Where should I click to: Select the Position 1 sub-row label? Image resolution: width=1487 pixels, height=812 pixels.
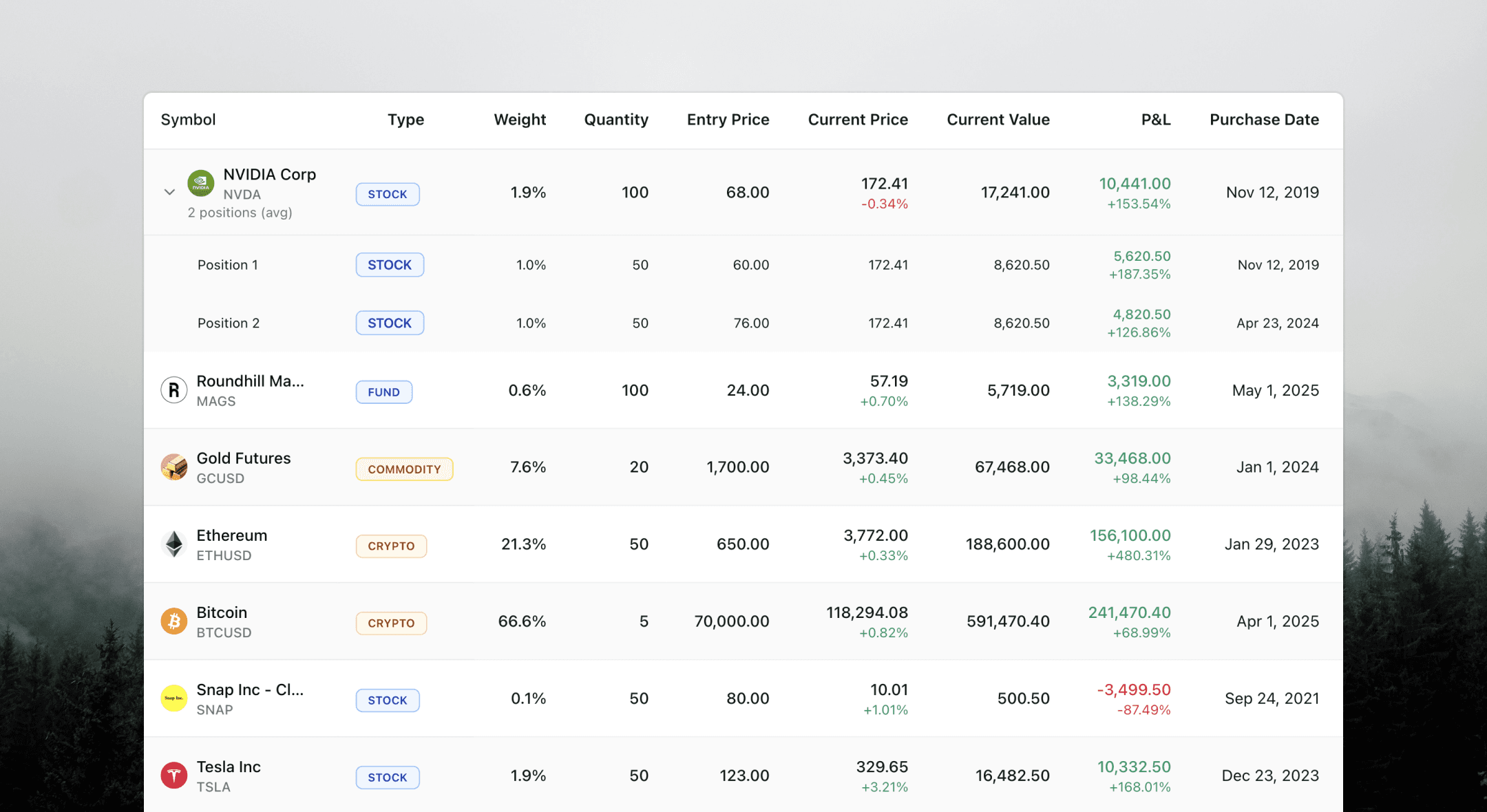tap(228, 265)
